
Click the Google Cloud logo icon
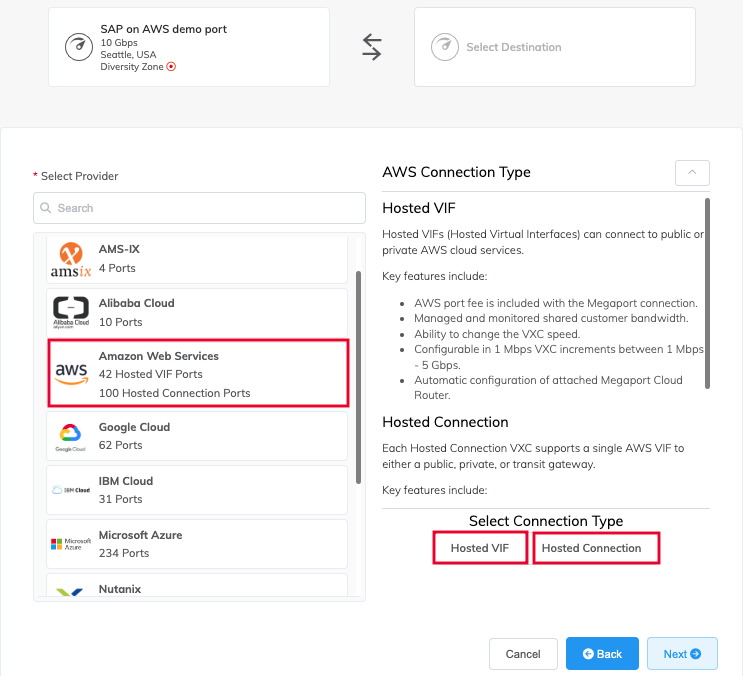pyautogui.click(x=71, y=436)
